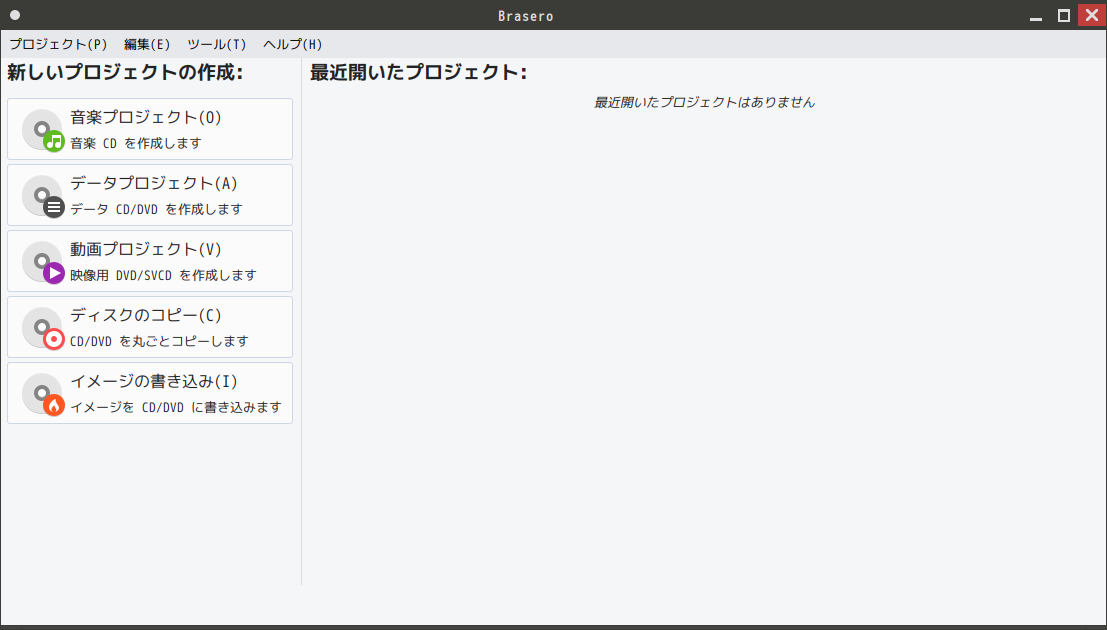The image size is (1107, 630).
Task: Click the red disc copy icon
Action: point(43,328)
